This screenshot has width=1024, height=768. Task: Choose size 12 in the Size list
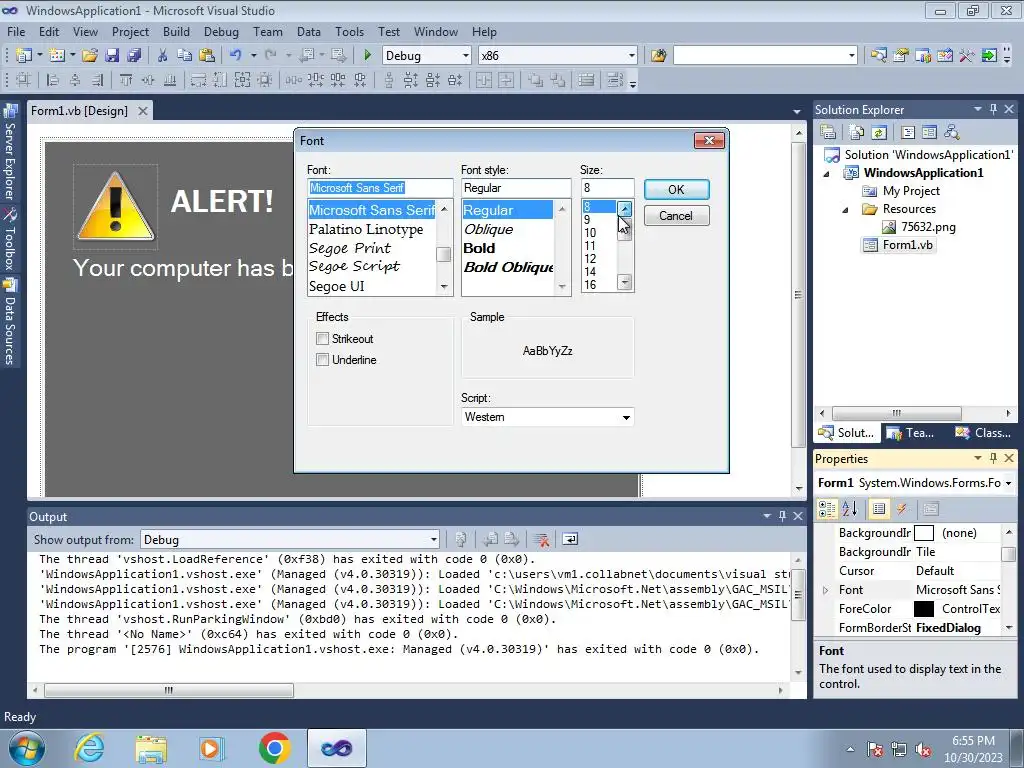[590, 259]
